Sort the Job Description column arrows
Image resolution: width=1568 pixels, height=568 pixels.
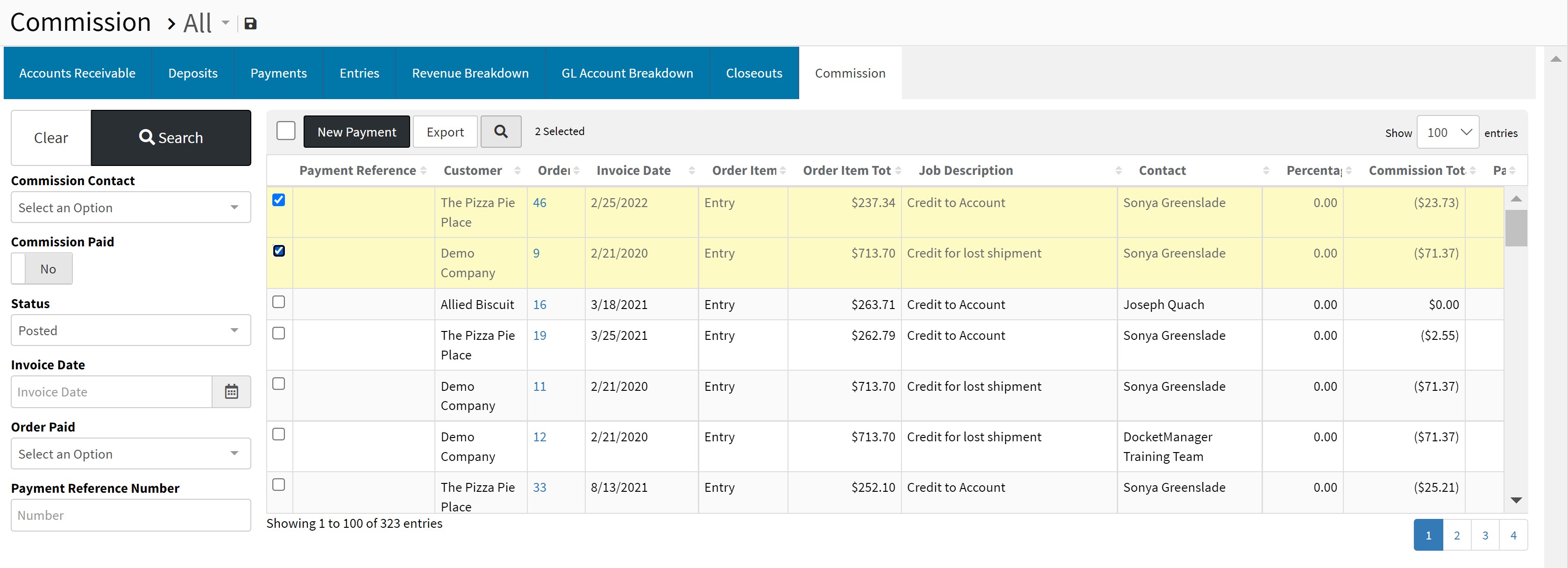[x=1118, y=171]
